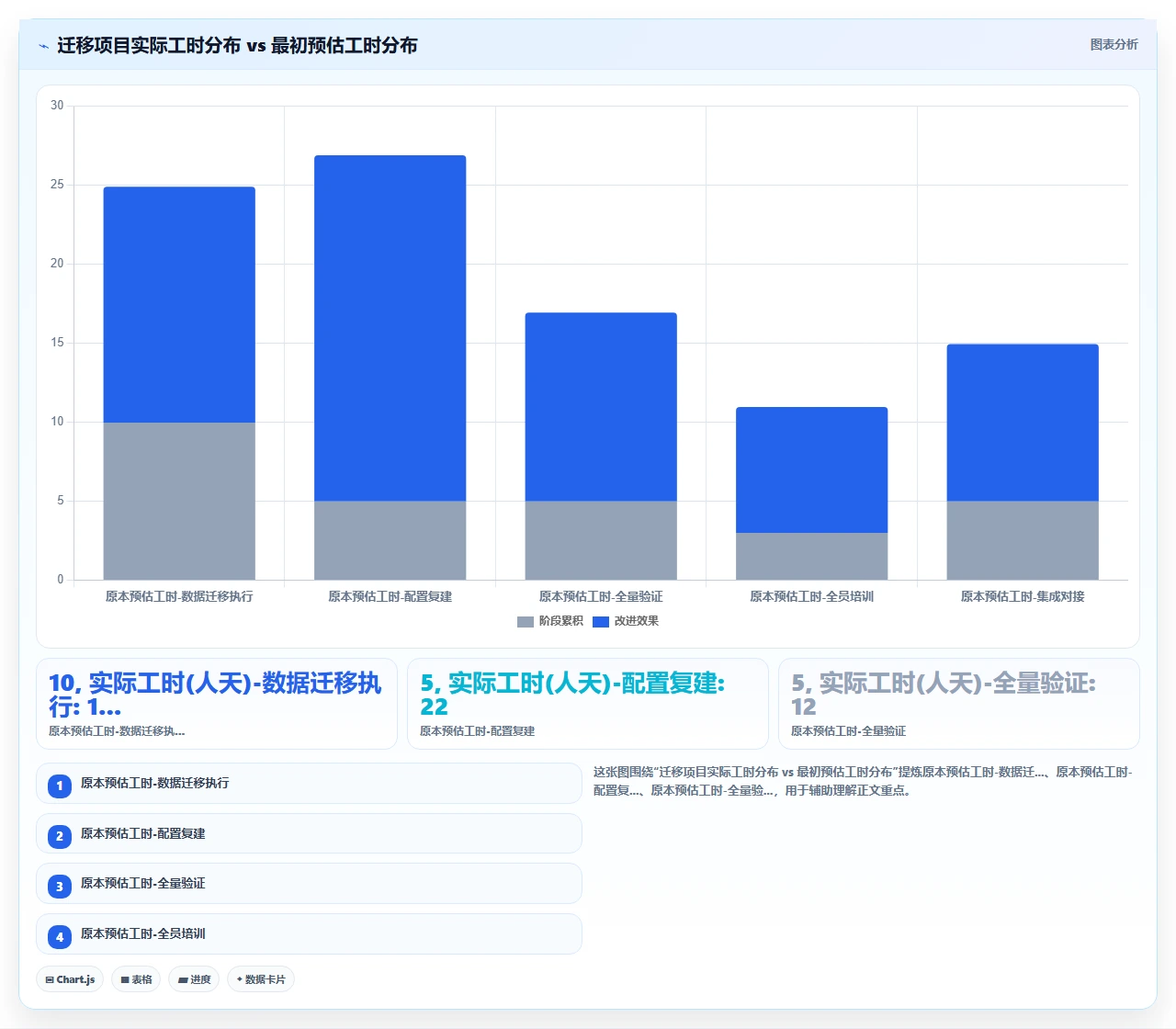Click x-axis label 原本预估工时-配置复建
This screenshot has width=1176, height=1029.
(x=390, y=596)
